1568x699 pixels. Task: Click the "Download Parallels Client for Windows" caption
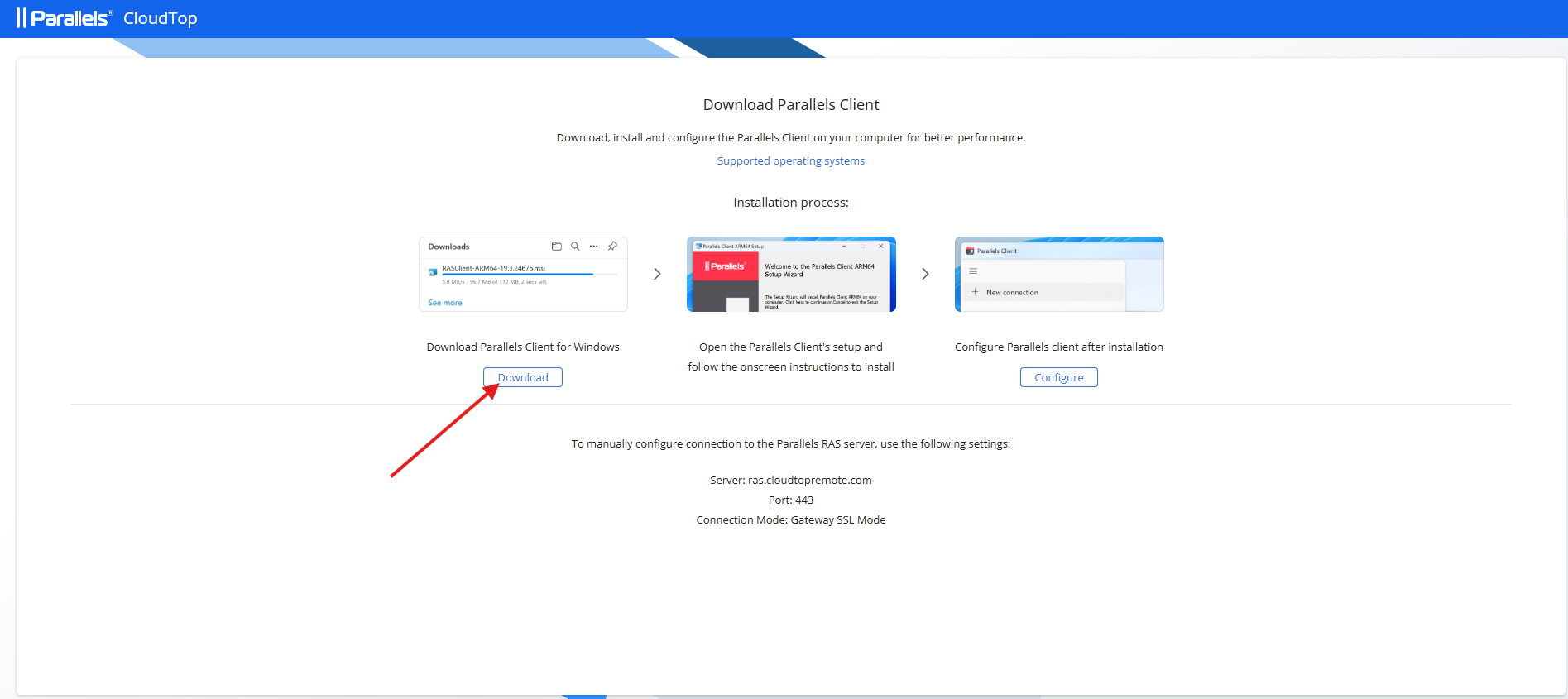tap(523, 347)
